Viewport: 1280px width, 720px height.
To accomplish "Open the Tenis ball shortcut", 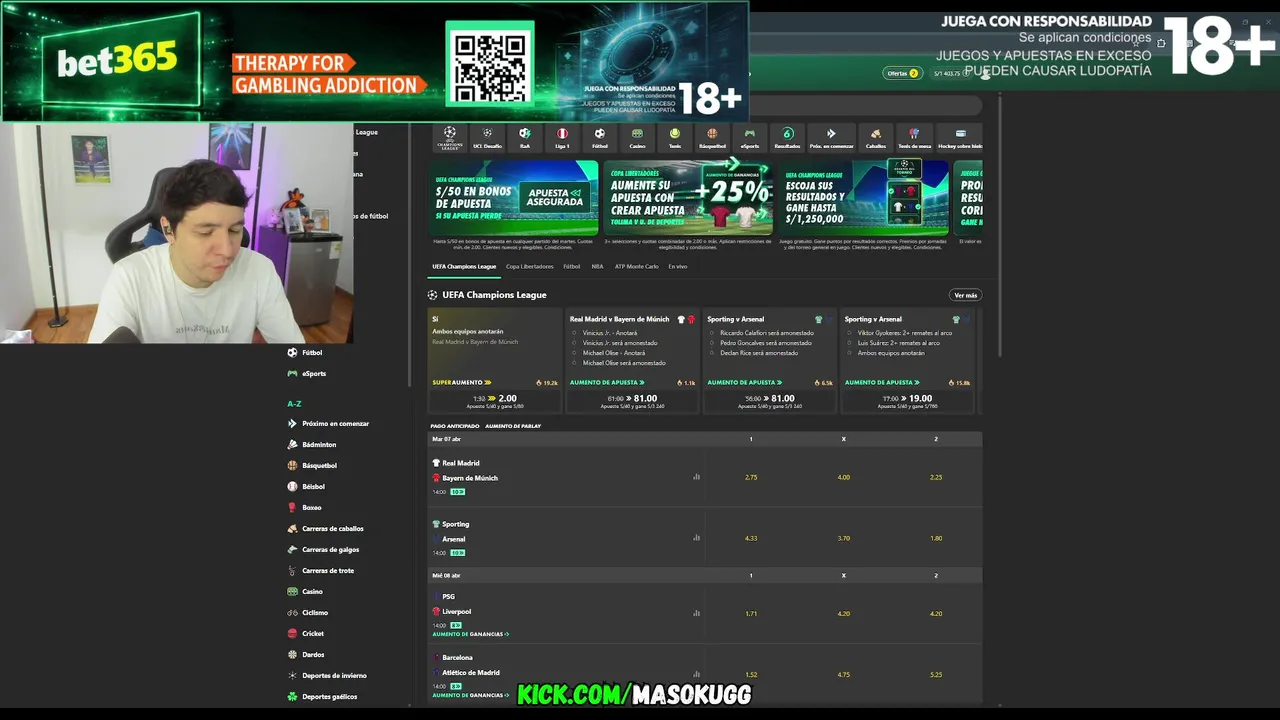I will pyautogui.click(x=675, y=138).
